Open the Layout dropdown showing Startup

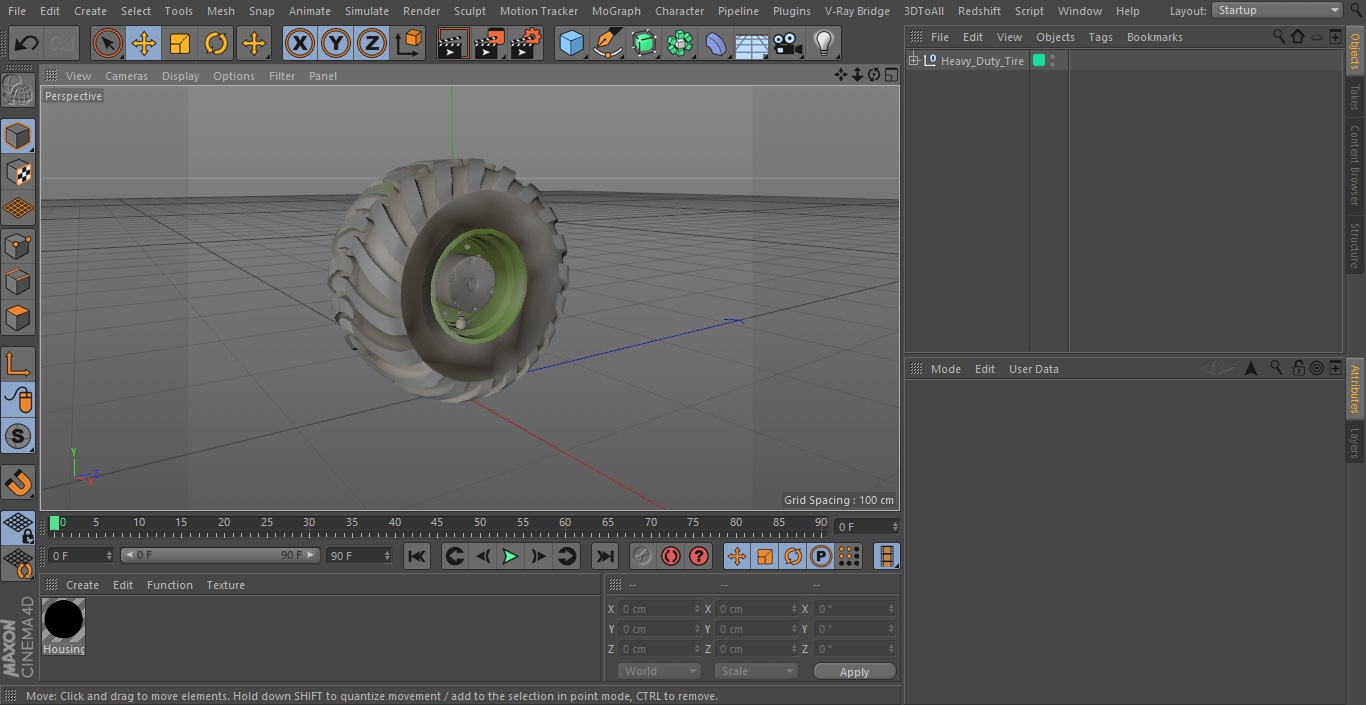pos(1277,10)
